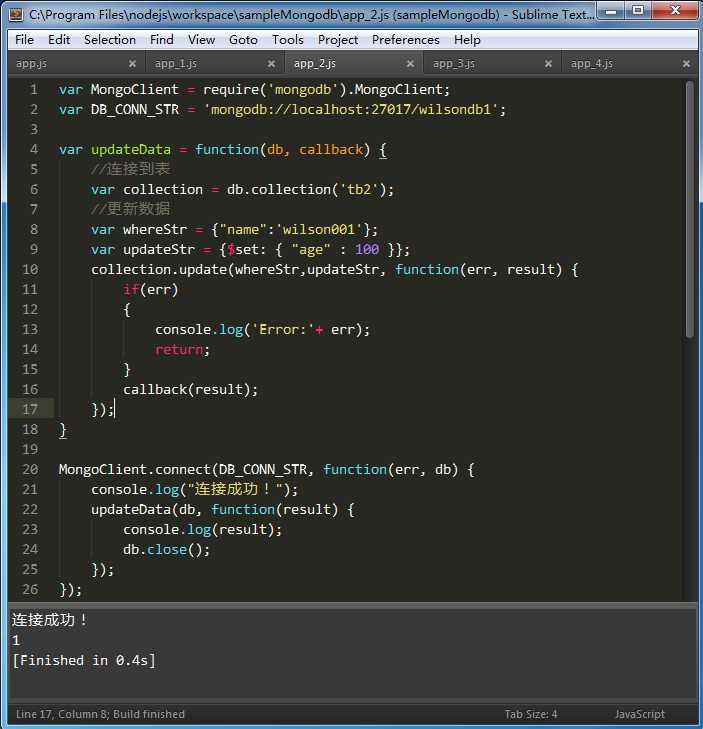Click the 'wilson001' string on line 8
The image size is (703, 729).
click(x=318, y=229)
